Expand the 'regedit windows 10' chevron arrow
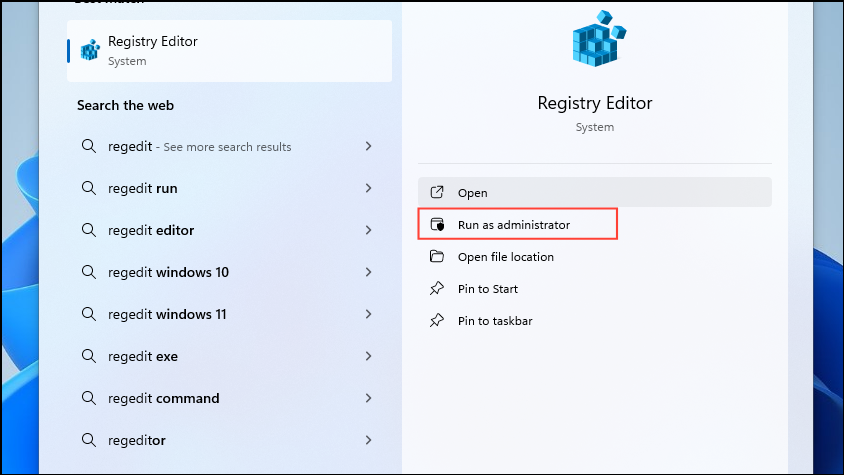The image size is (844, 475). 368,272
